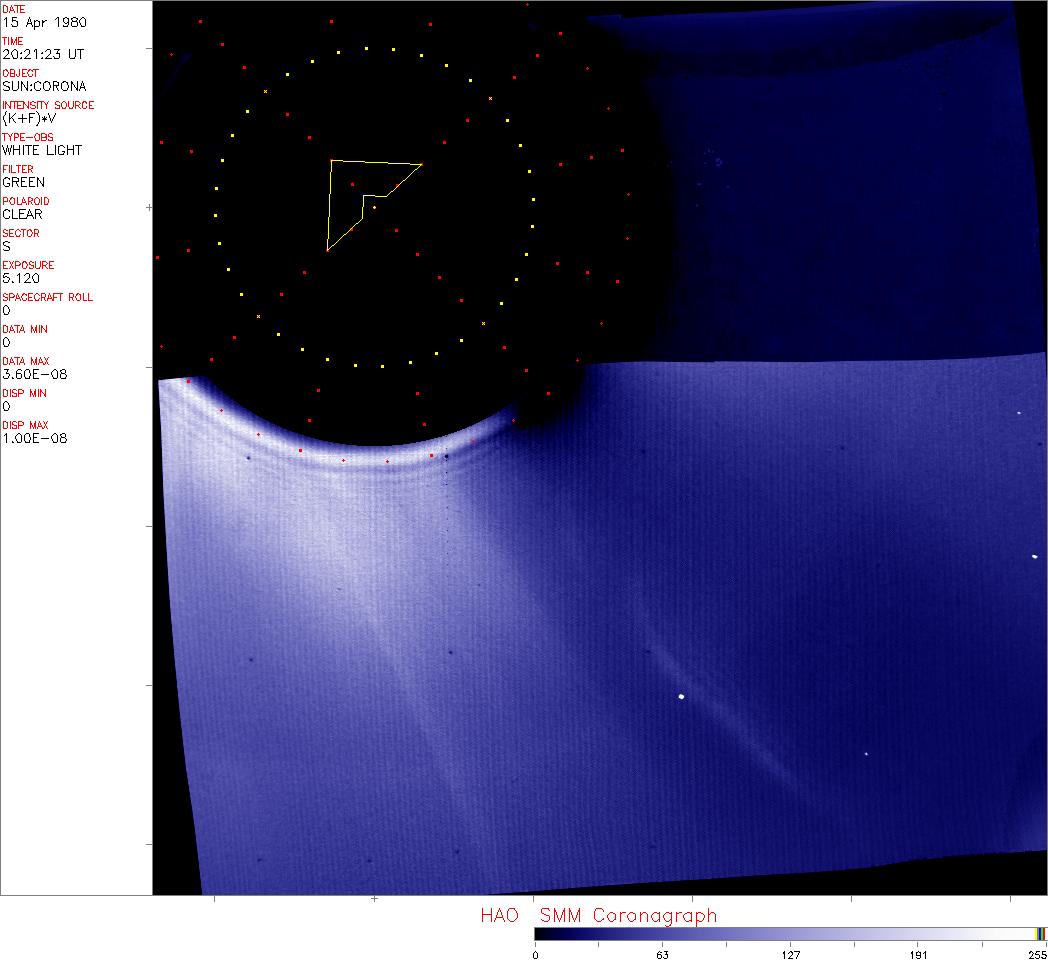Select the SUN:CORONA object value

point(44,86)
